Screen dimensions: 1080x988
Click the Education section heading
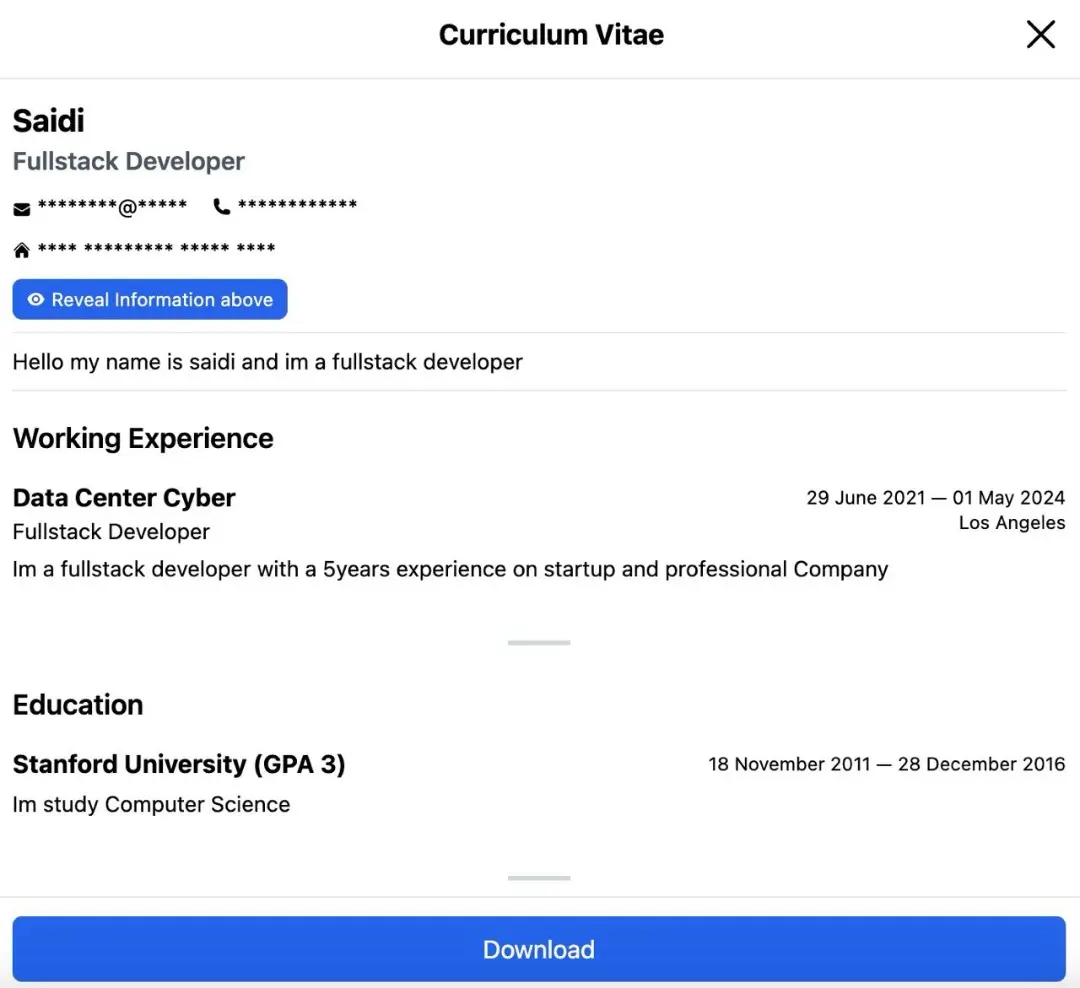coord(78,705)
